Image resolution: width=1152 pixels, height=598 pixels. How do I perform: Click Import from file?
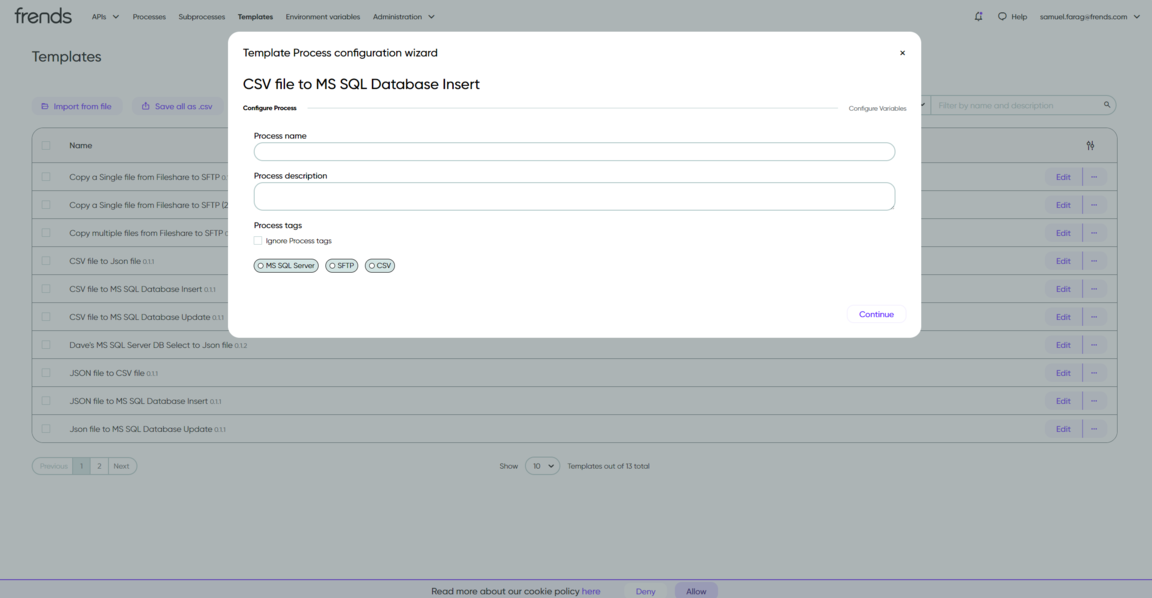tap(76, 107)
